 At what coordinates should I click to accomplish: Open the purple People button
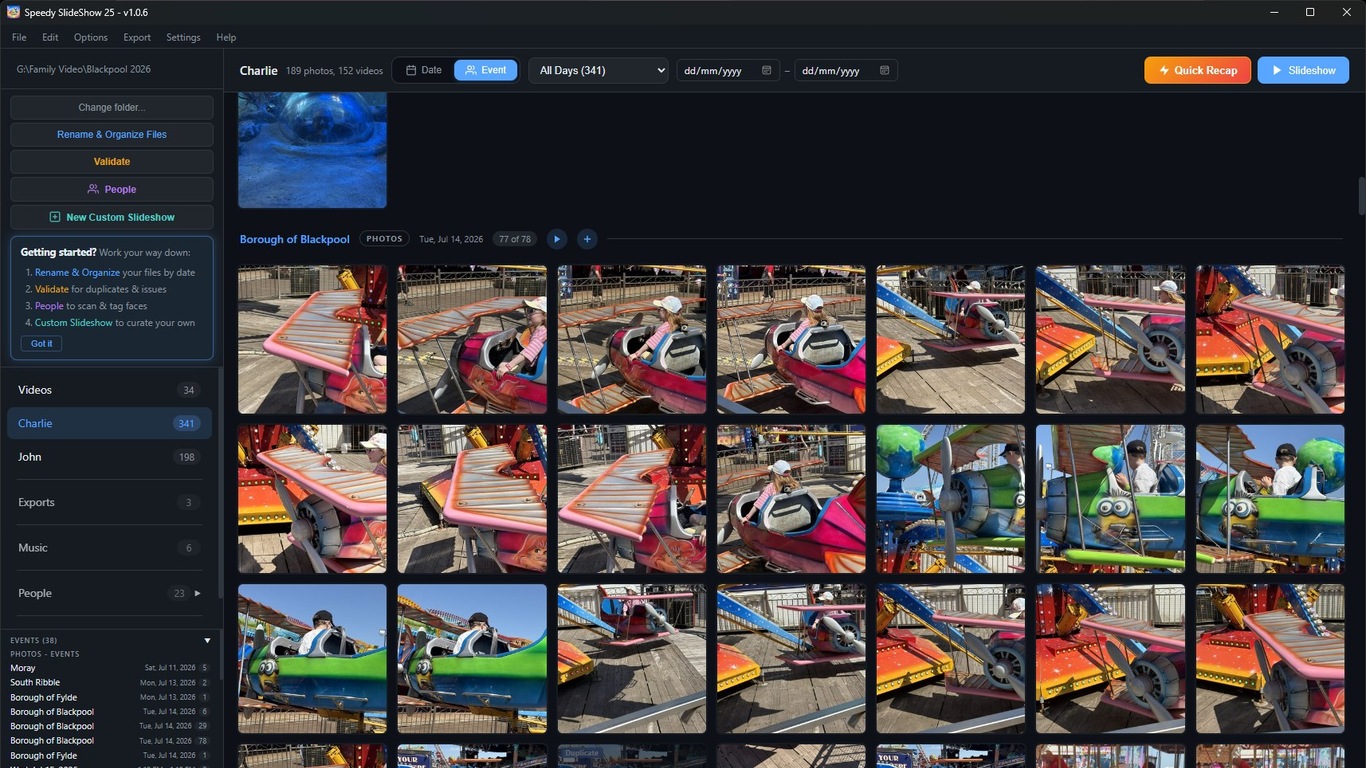[112, 189]
